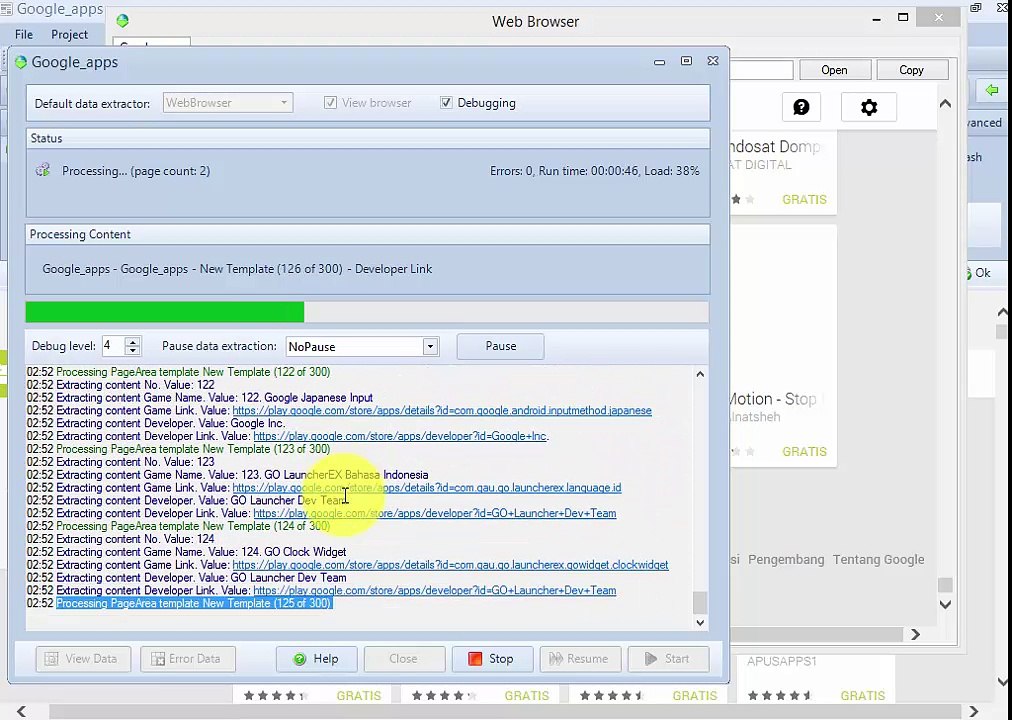
Task: Increase the debug level spinner value
Action: 132,342
